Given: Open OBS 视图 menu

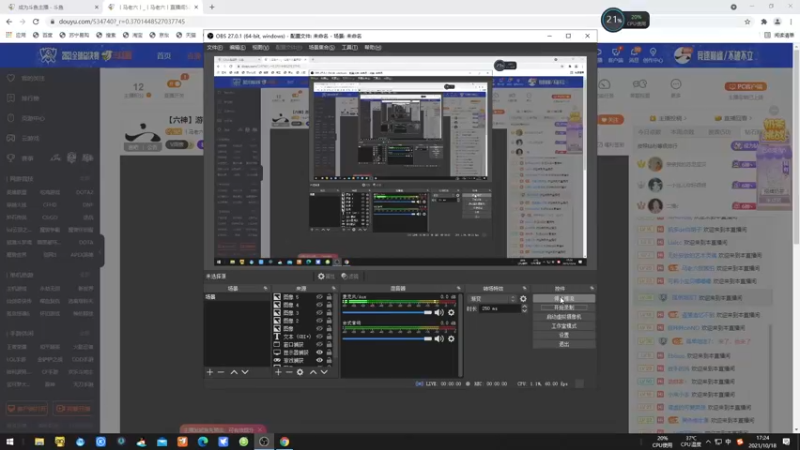Looking at the screenshot, I should [260, 47].
